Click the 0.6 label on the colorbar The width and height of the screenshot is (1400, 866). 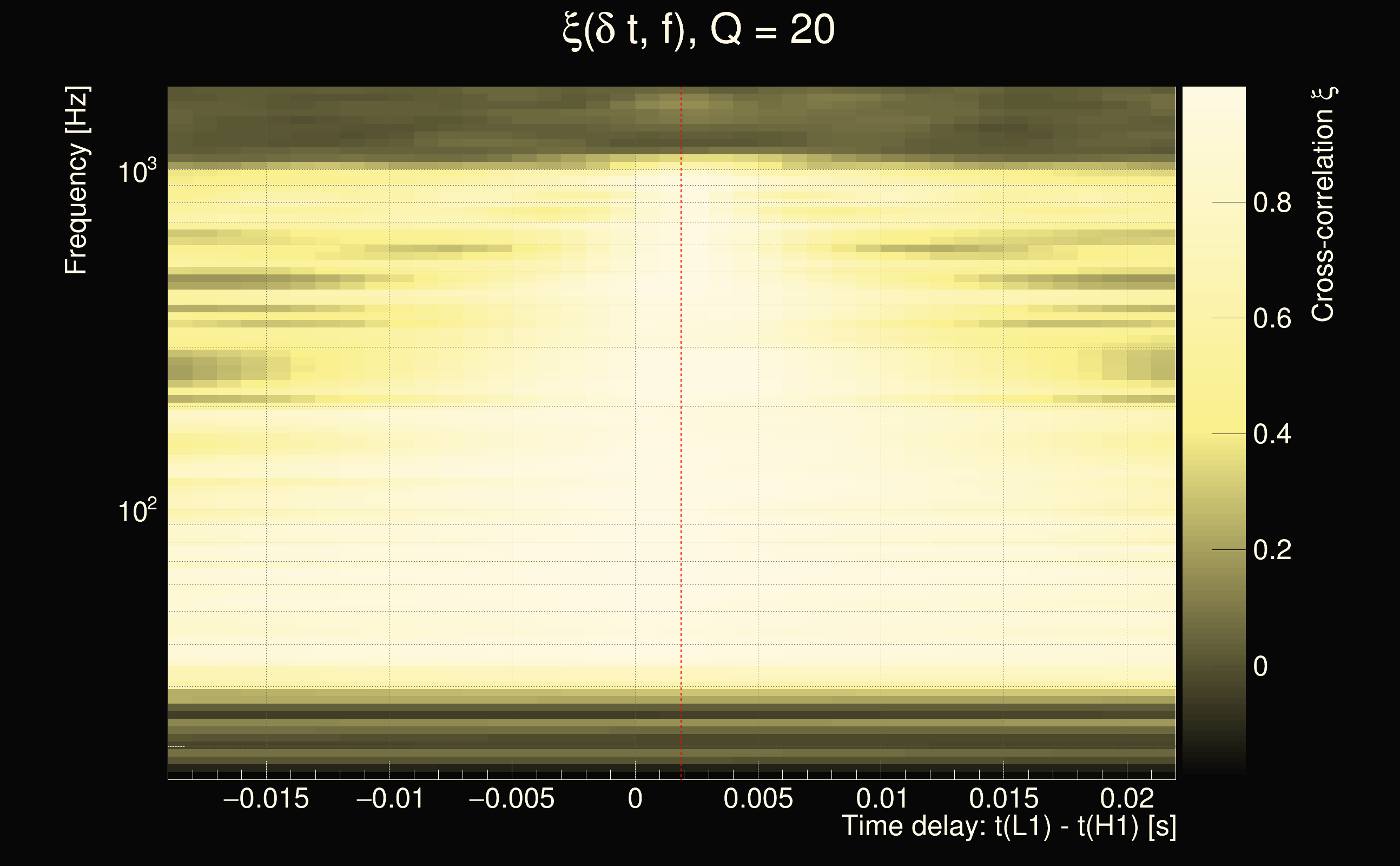(1272, 318)
